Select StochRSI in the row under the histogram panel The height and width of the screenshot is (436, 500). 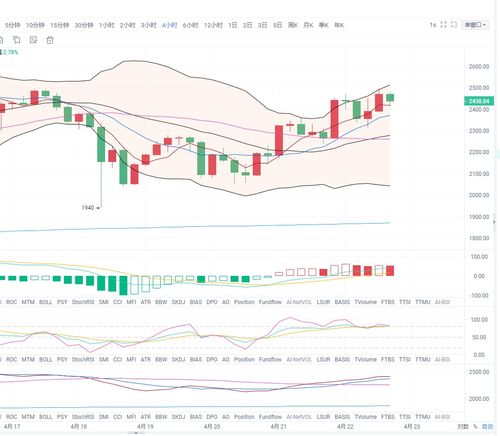(x=83, y=302)
